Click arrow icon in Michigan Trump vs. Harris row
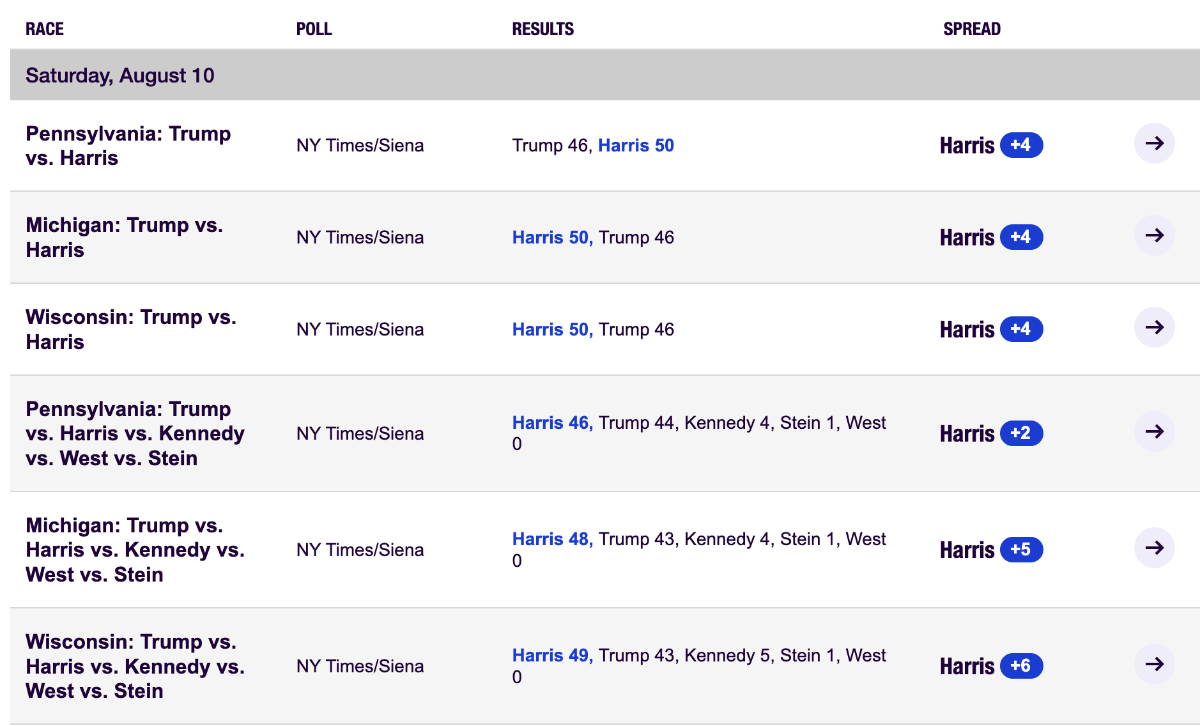1200x726 pixels. coord(1154,236)
